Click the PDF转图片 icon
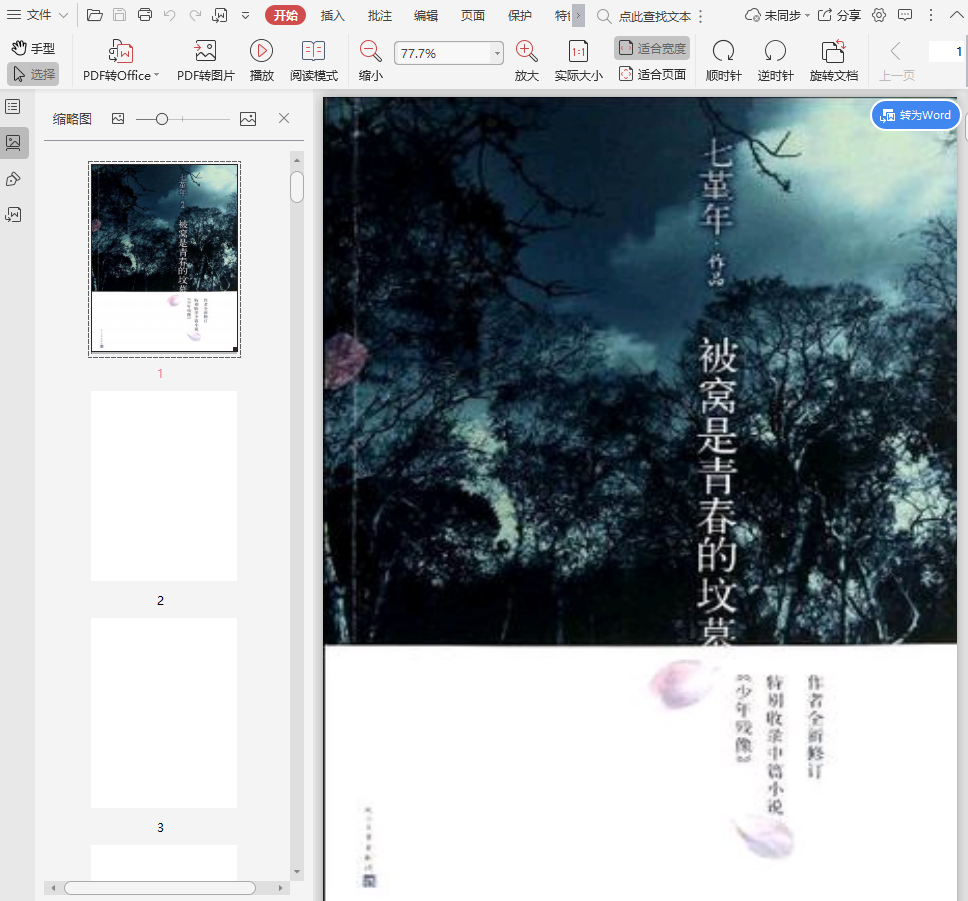968x901 pixels. pyautogui.click(x=205, y=52)
